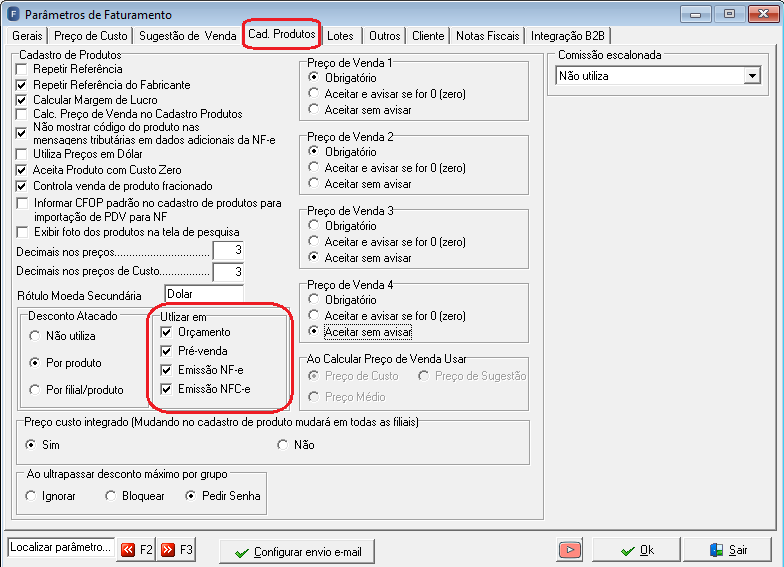Enable Informar CFOP padrão checkbox
This screenshot has width=784, height=567.
pos(22,203)
